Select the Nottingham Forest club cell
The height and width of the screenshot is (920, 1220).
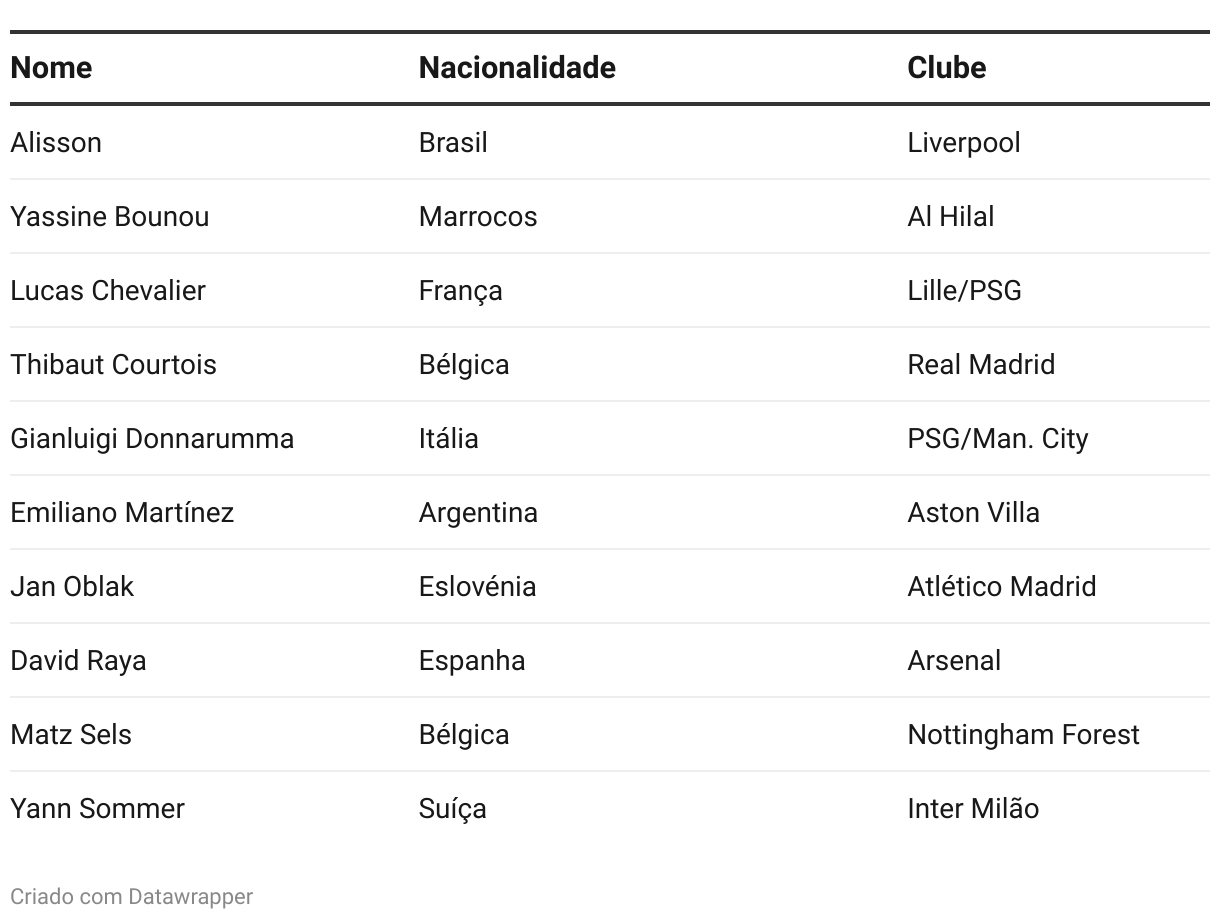click(x=1024, y=734)
